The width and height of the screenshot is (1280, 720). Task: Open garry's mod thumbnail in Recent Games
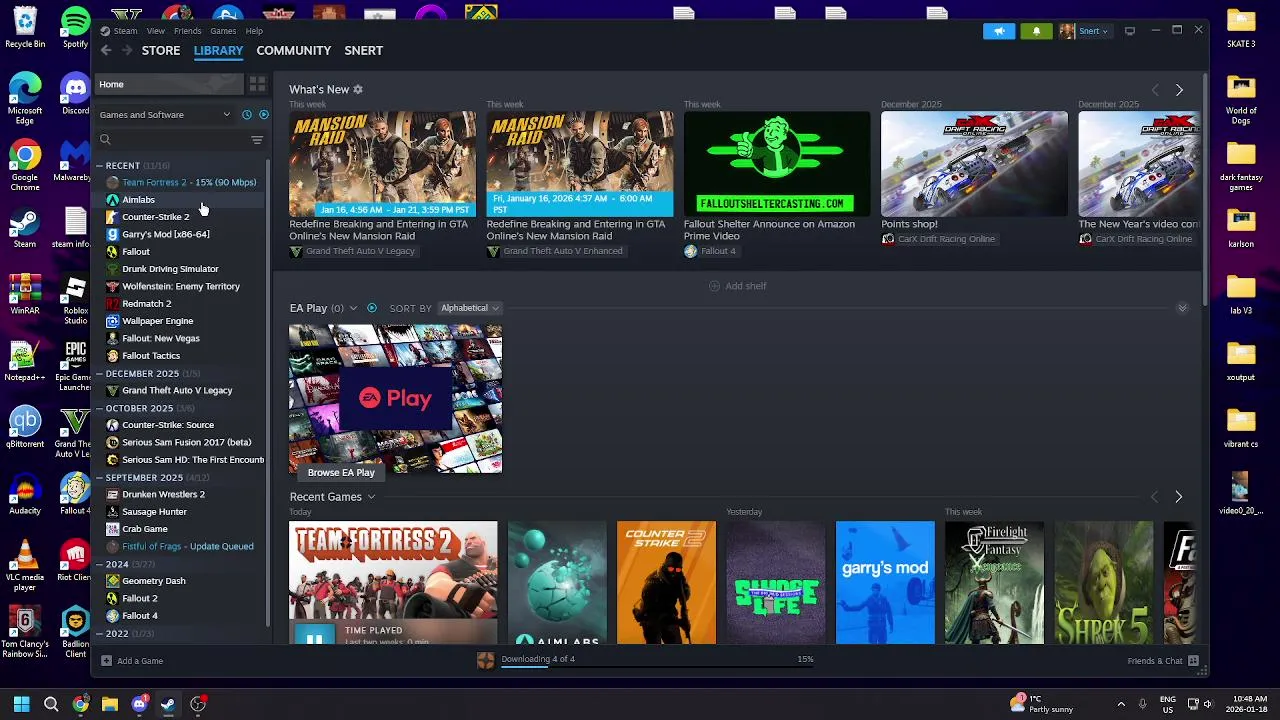[x=885, y=583]
